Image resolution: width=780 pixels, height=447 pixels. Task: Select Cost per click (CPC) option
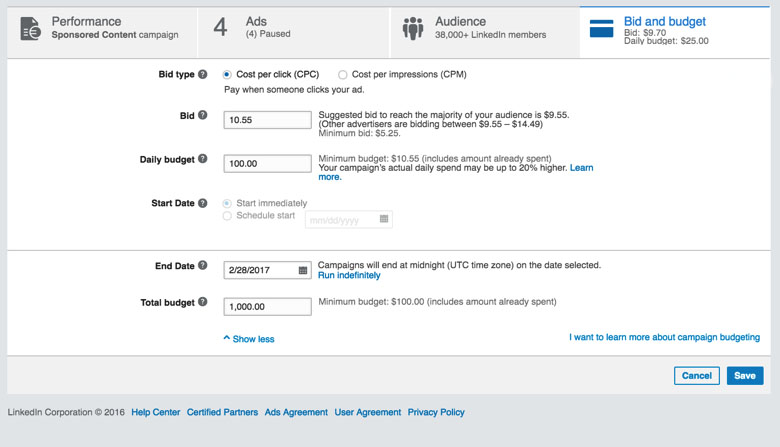(x=227, y=75)
